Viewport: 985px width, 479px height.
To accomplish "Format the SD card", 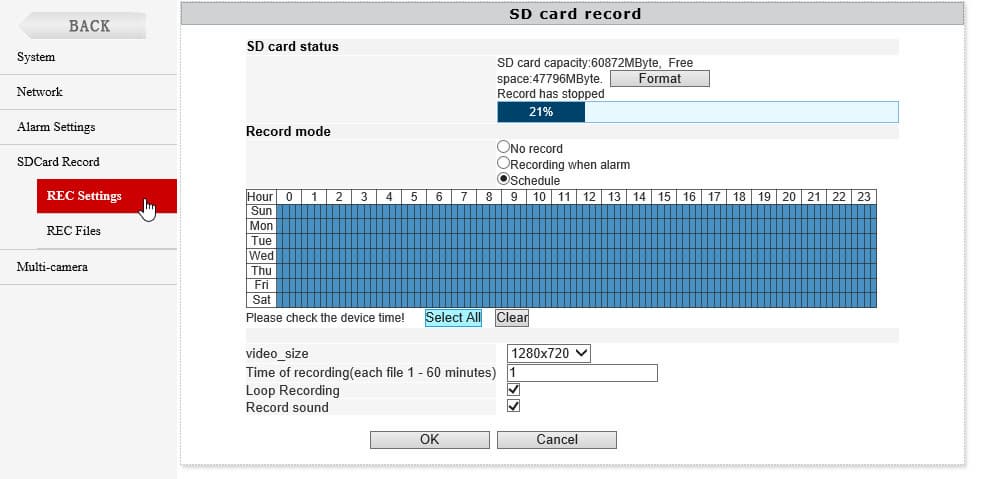I will point(660,78).
